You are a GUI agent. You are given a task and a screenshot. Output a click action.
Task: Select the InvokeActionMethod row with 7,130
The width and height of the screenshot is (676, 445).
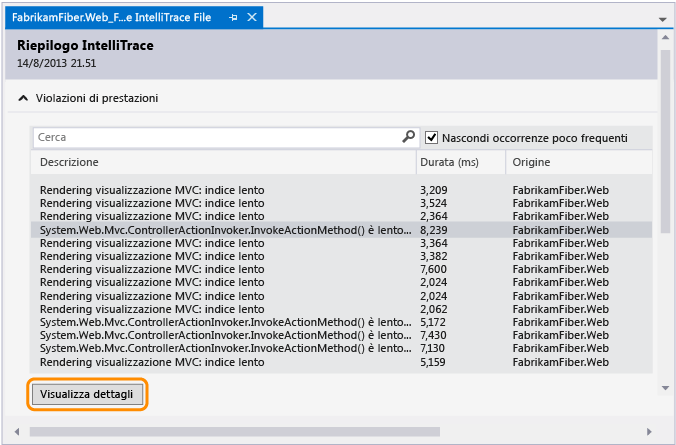341,348
